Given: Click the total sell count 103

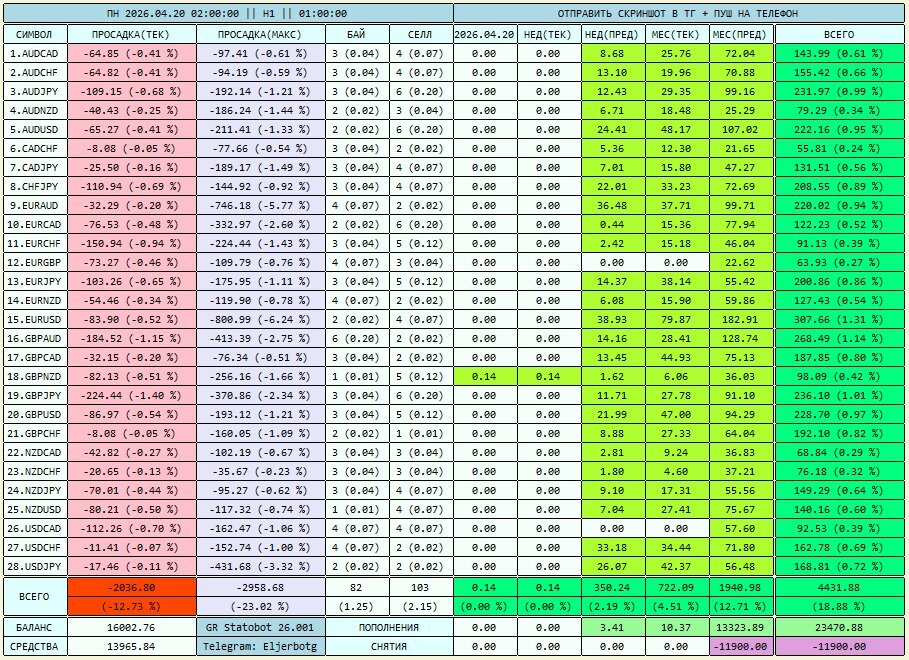Looking at the screenshot, I should pos(420,588).
